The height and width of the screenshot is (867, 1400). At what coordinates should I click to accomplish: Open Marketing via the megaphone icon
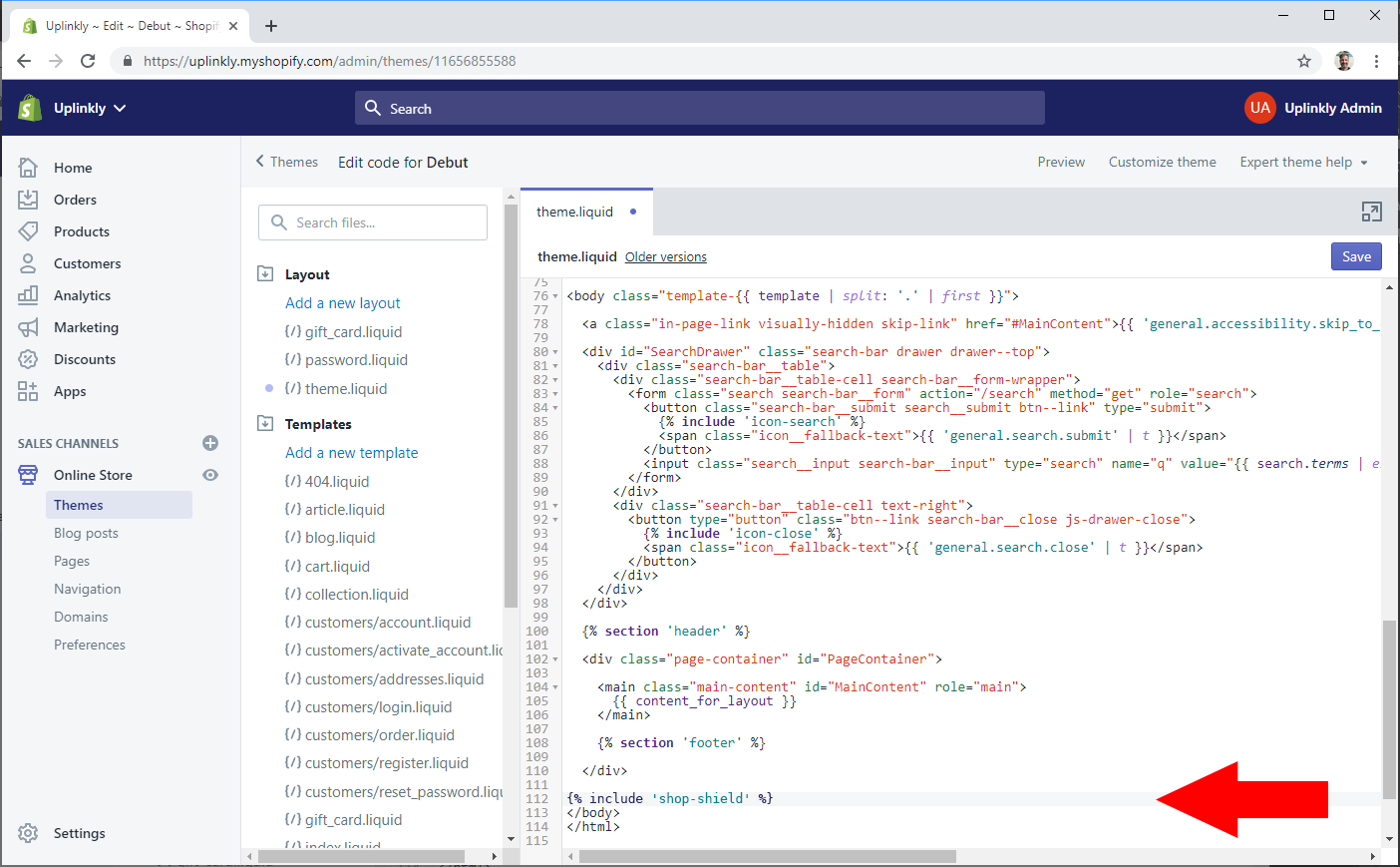(x=28, y=327)
